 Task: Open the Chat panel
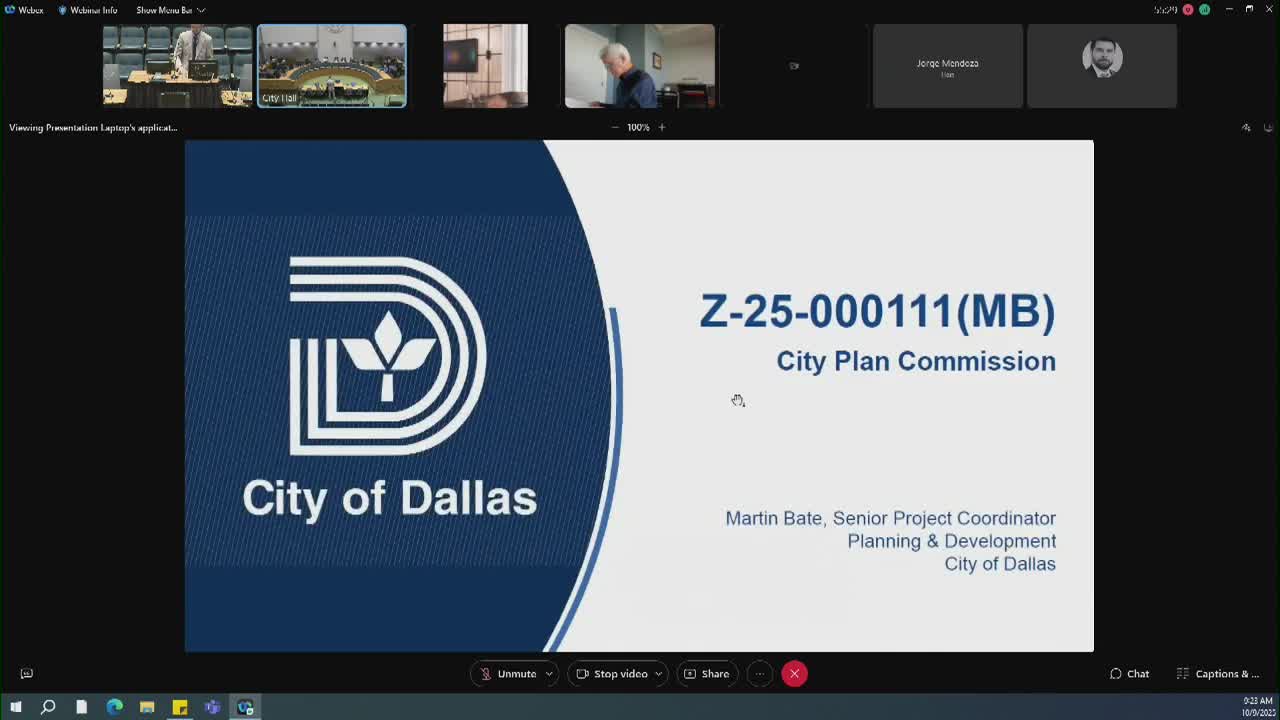(1129, 673)
